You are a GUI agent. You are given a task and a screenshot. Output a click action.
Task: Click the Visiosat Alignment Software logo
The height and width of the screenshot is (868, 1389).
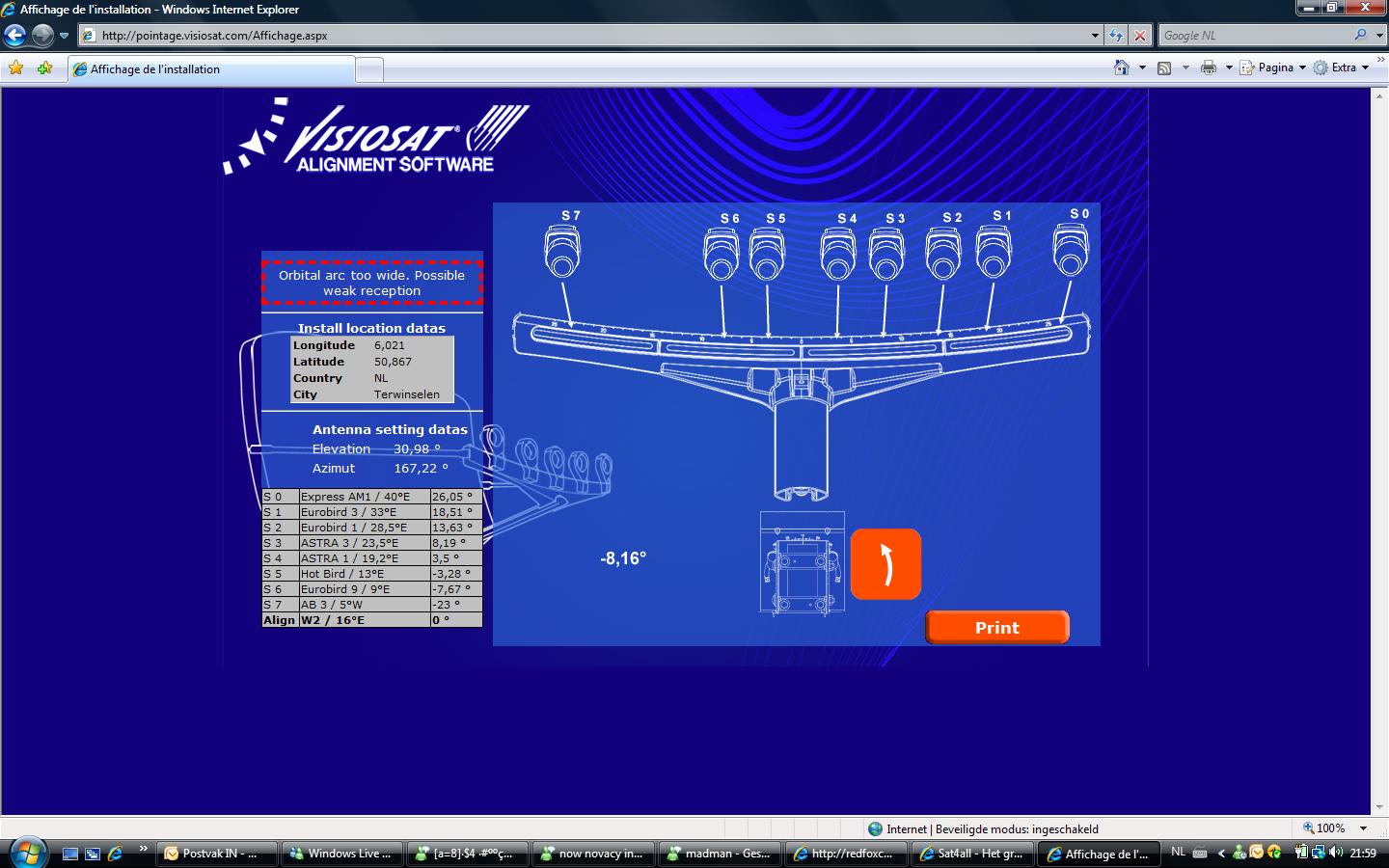376,136
